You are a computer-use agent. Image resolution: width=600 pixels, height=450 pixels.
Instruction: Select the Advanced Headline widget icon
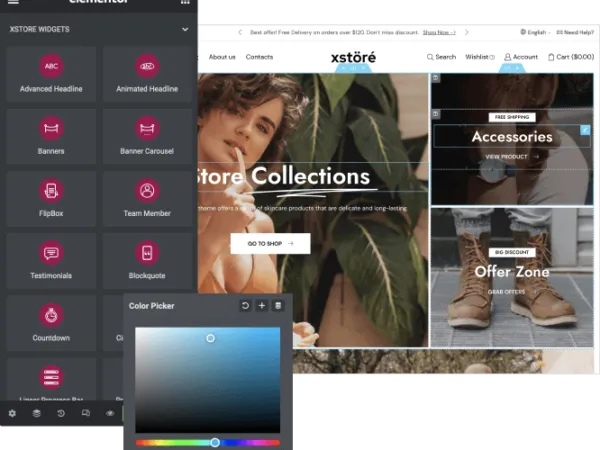pyautogui.click(x=51, y=66)
